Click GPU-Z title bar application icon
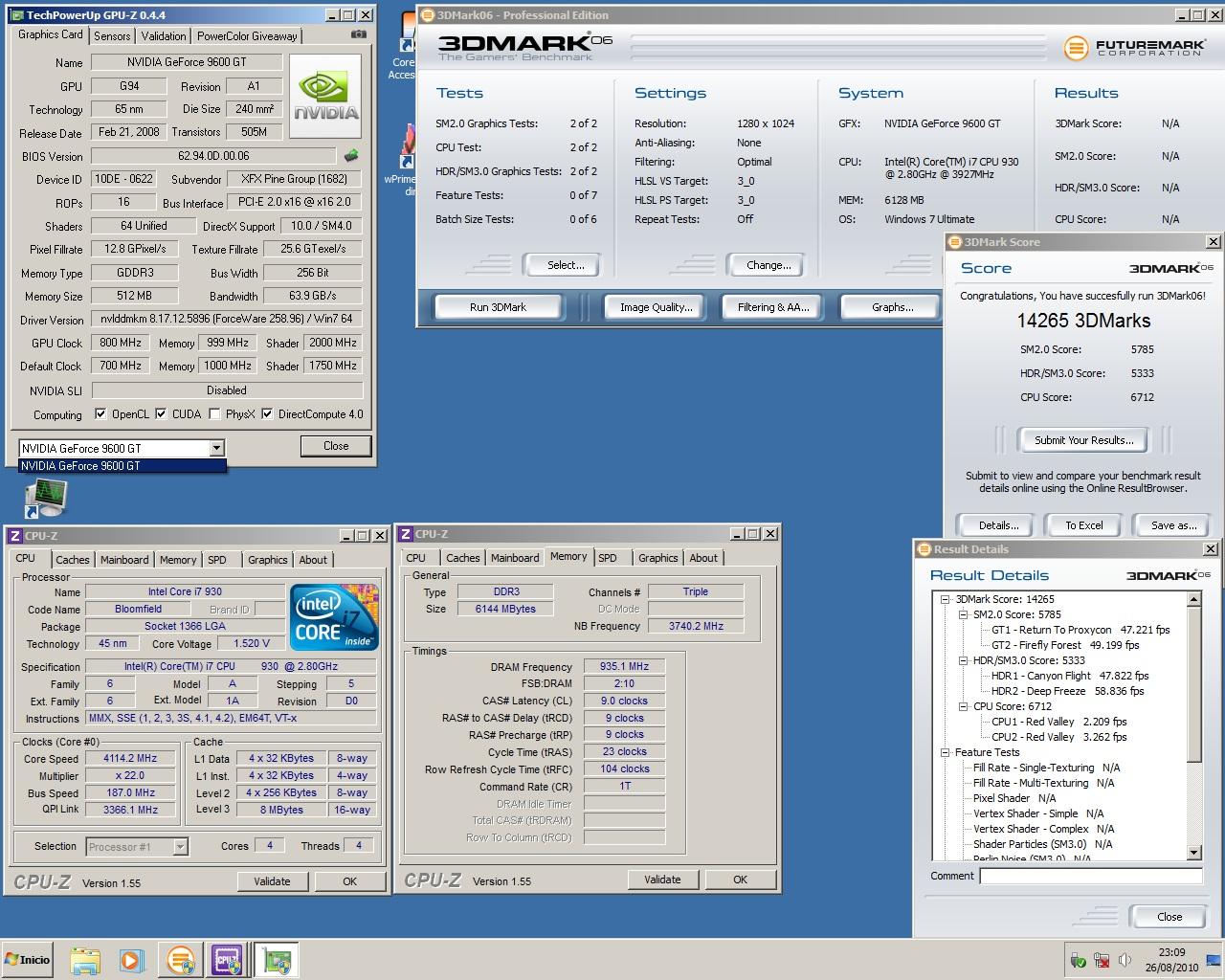The width and height of the screenshot is (1225, 980). pyautogui.click(x=16, y=15)
